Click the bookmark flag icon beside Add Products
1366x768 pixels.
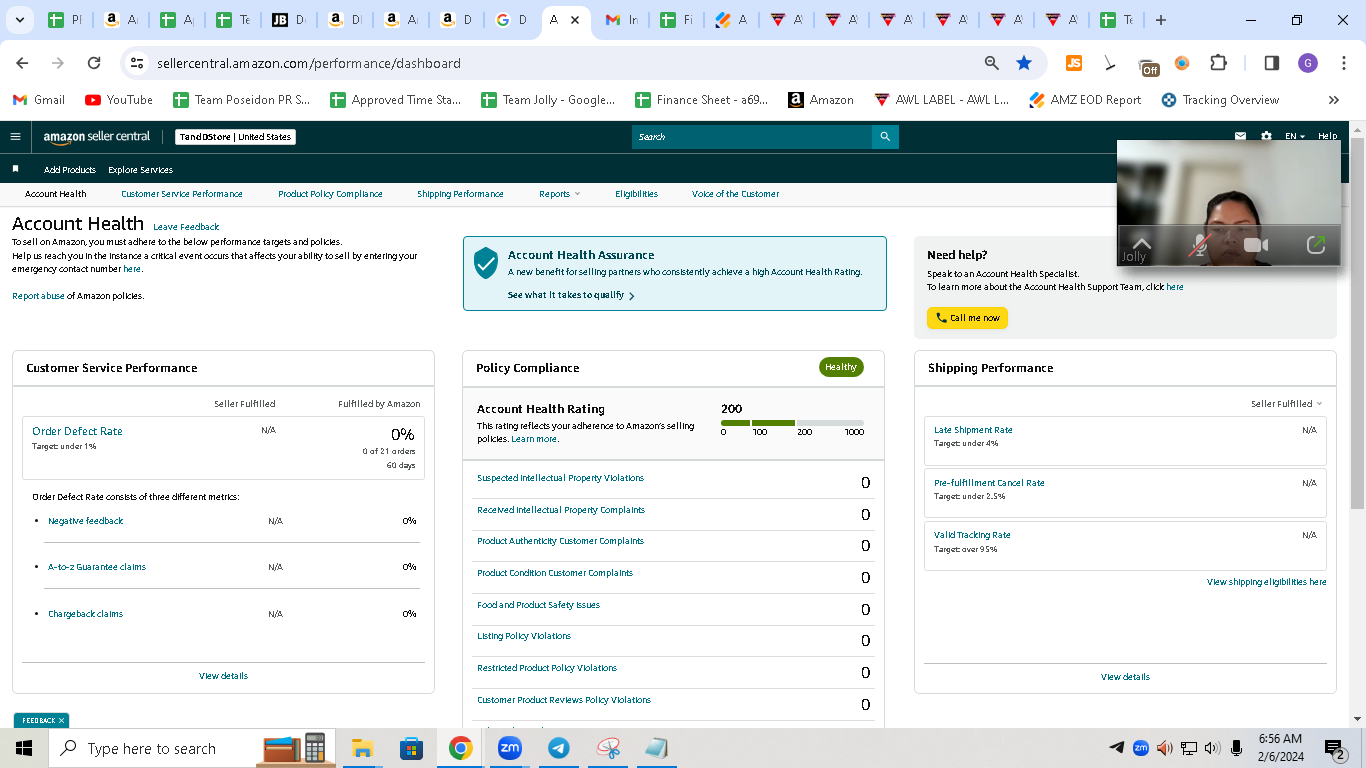[x=15, y=169]
